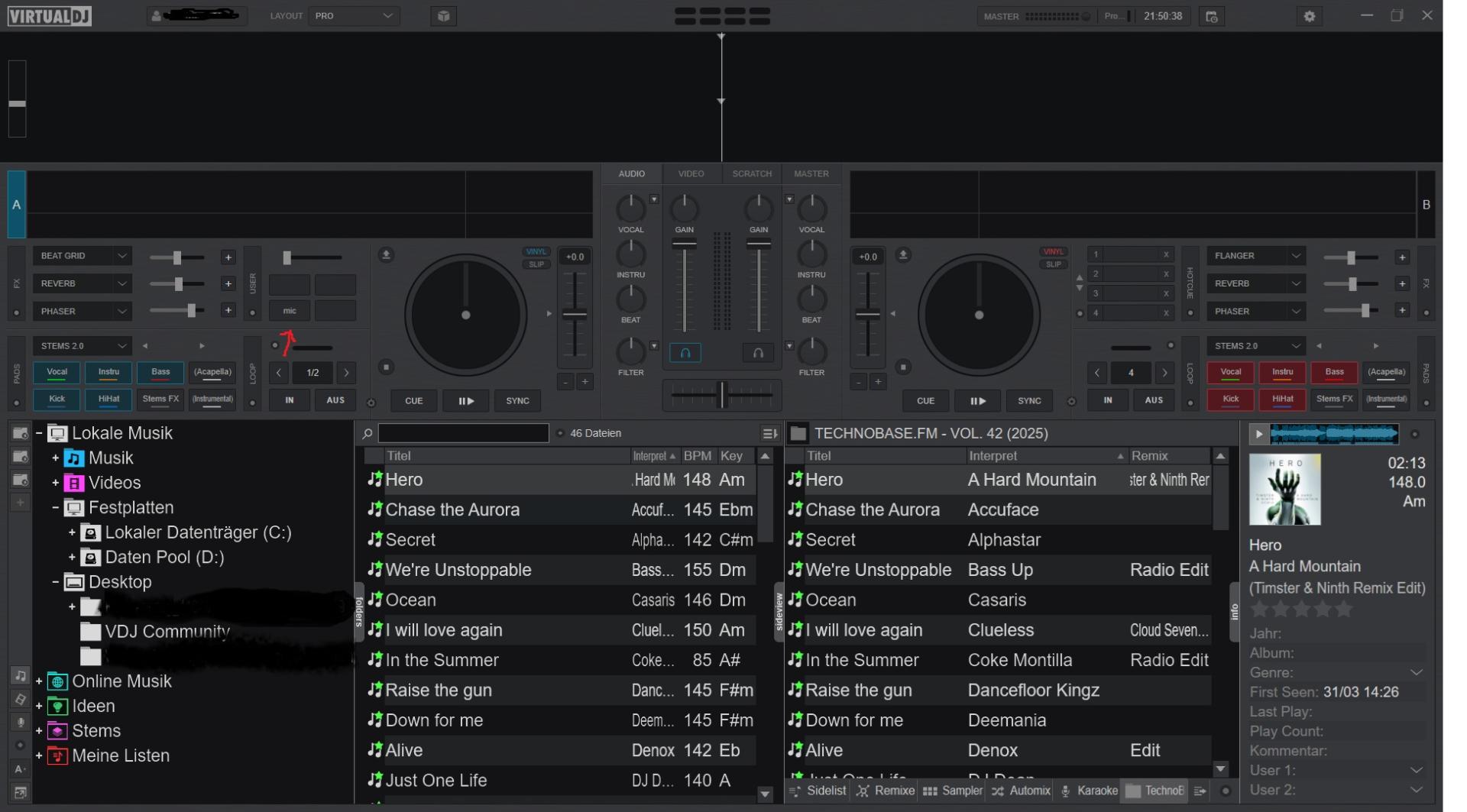Open deck A STEMS 2.0 pads dropdown
The height and width of the screenshot is (812, 1467).
tap(82, 346)
